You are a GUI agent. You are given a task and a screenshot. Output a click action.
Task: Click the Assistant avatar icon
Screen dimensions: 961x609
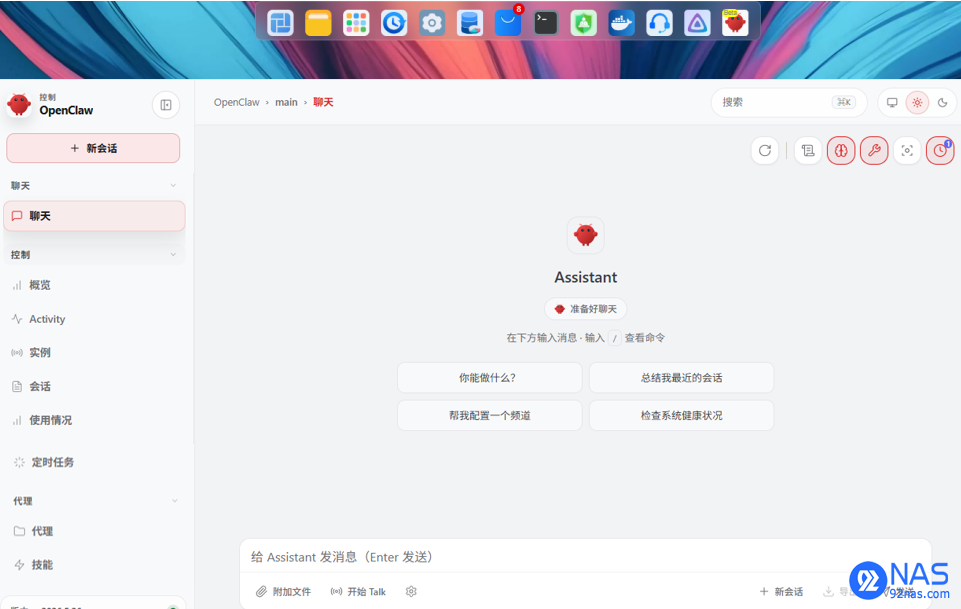pyautogui.click(x=585, y=235)
